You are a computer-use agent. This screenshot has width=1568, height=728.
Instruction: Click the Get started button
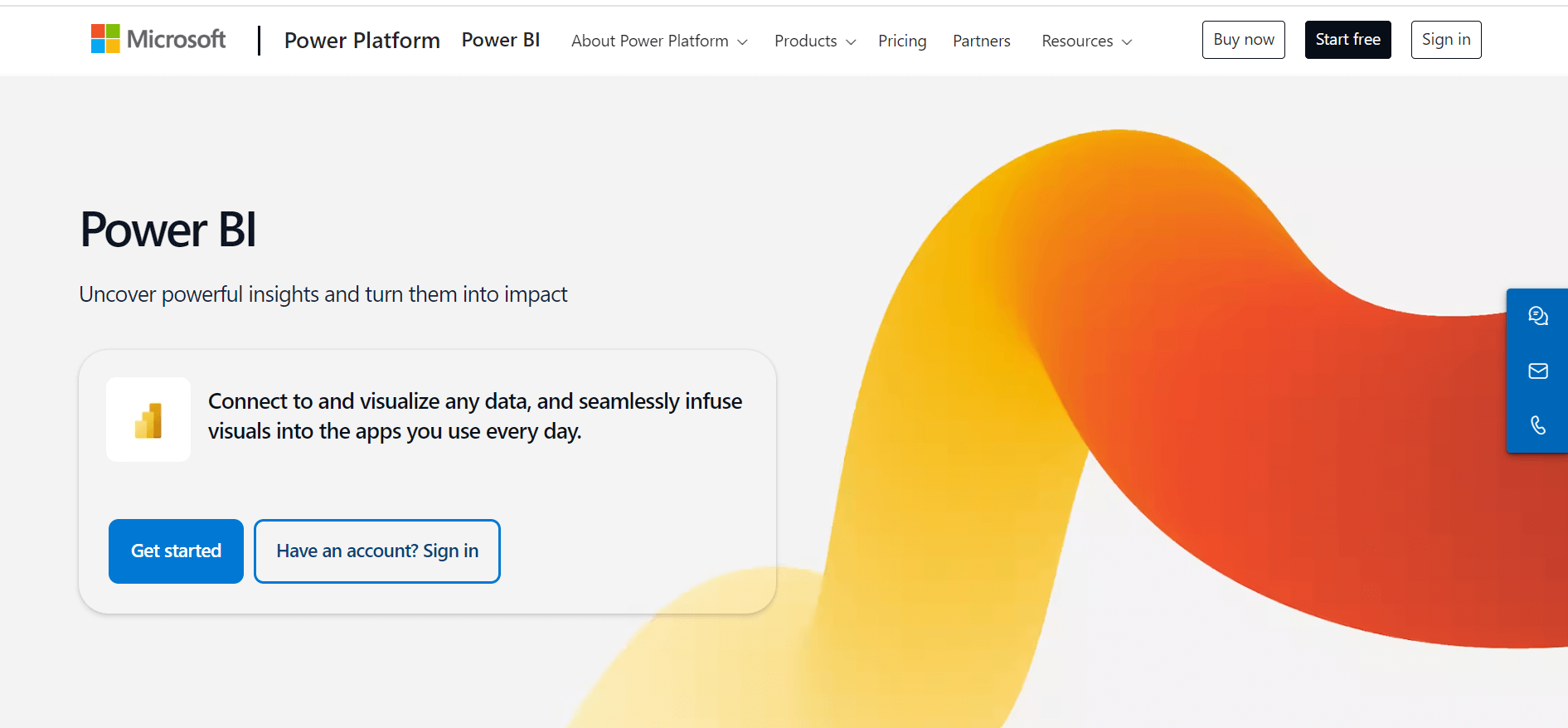click(x=176, y=551)
